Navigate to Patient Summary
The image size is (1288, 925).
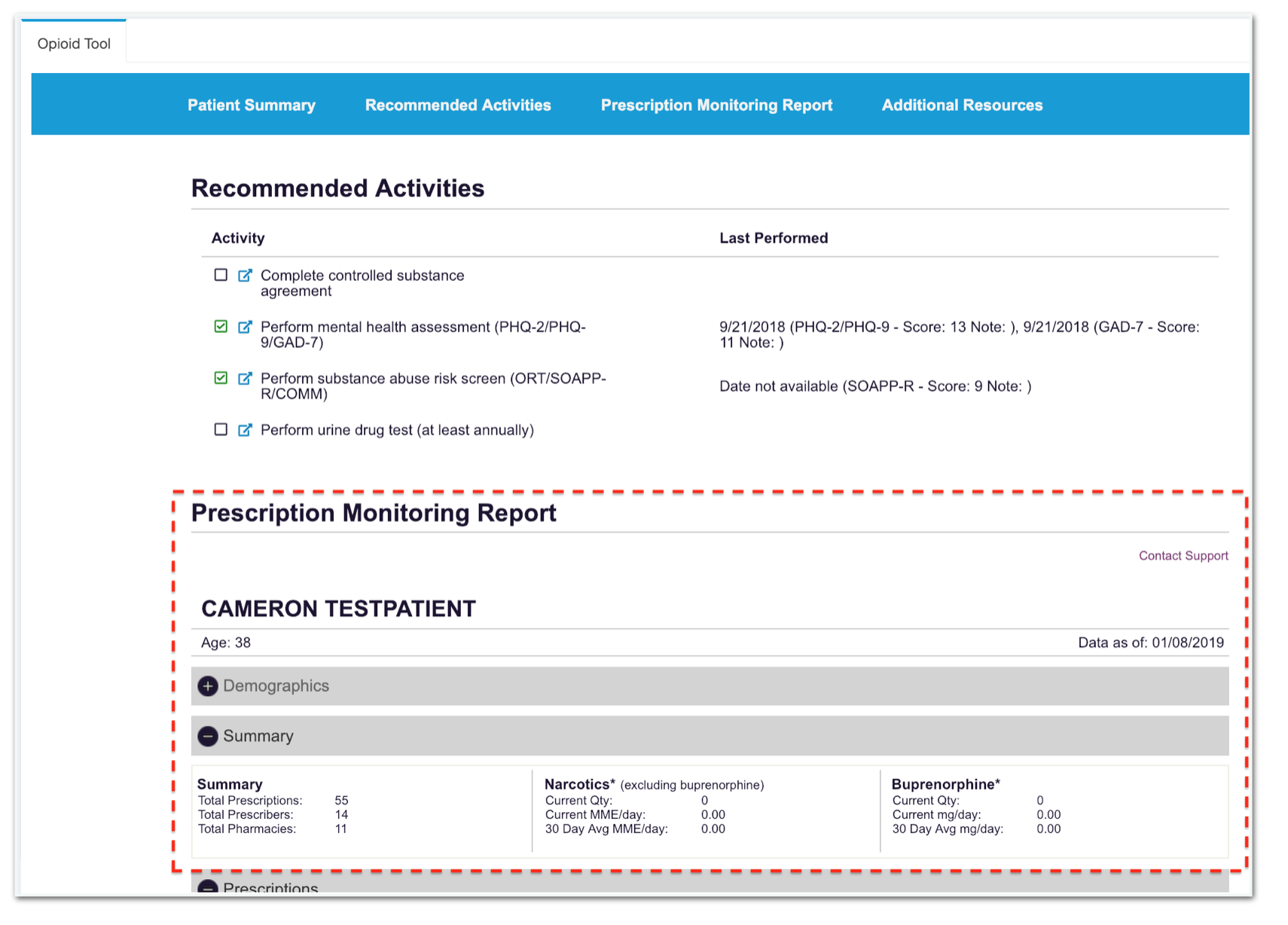click(x=252, y=105)
